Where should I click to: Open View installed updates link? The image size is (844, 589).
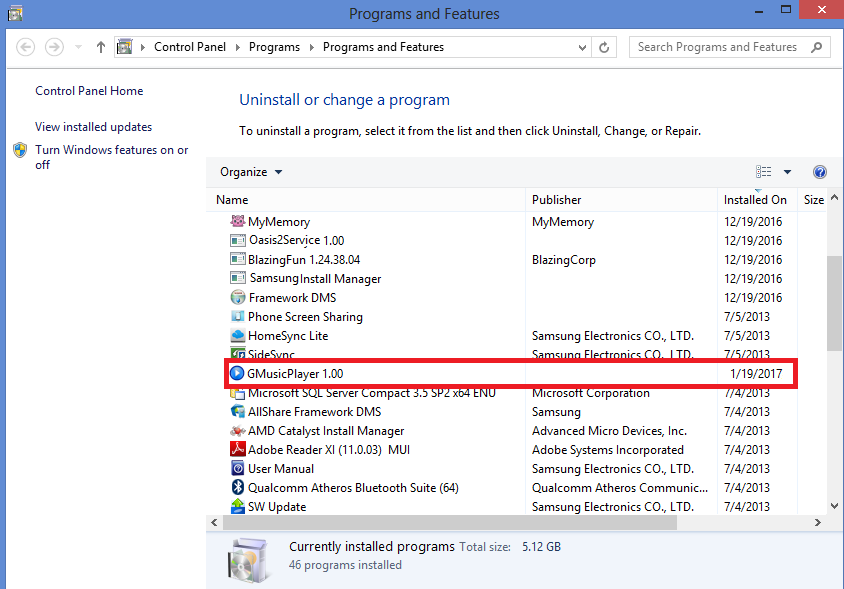point(93,127)
